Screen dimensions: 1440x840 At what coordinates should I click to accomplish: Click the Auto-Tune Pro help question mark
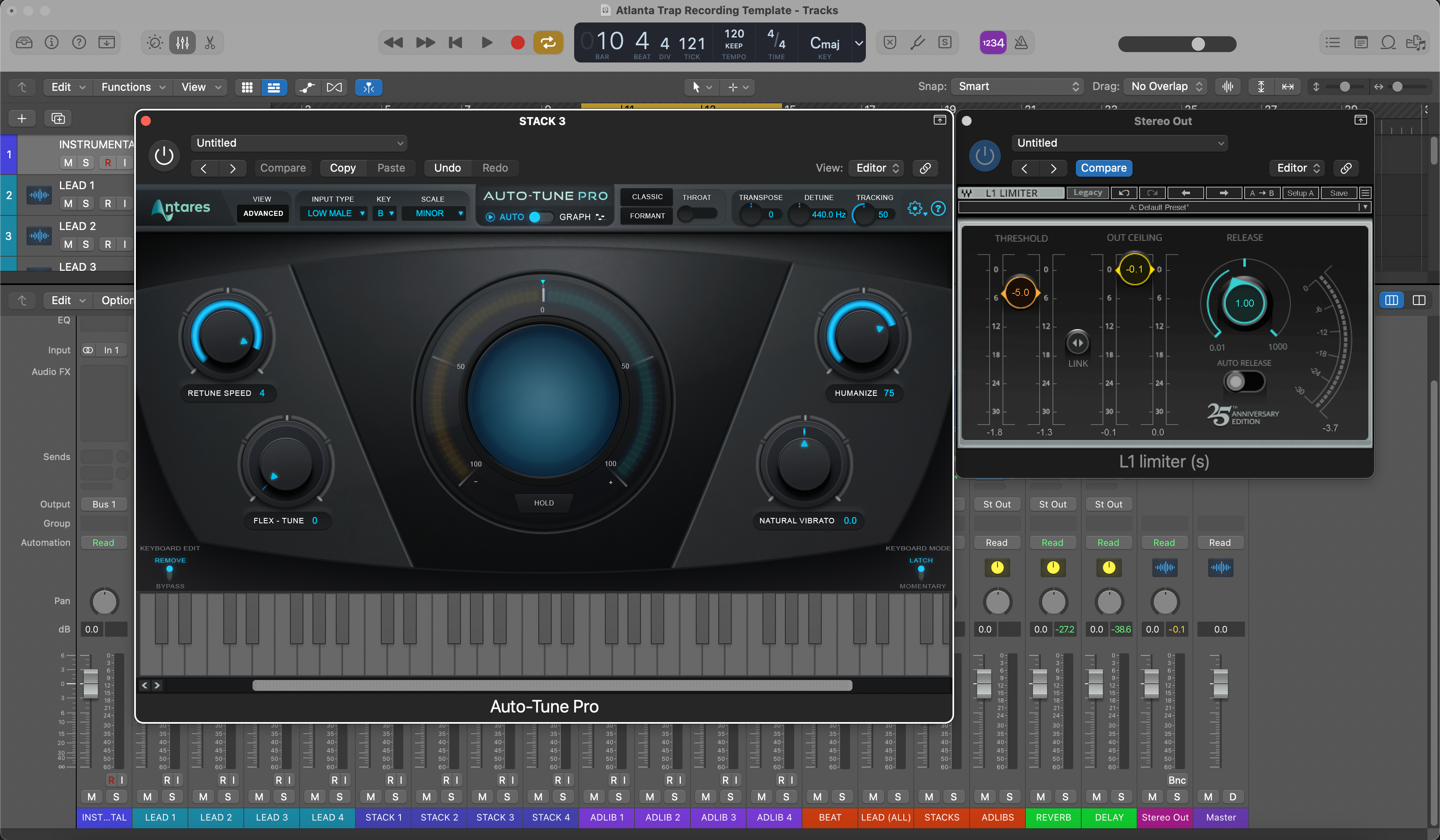click(938, 209)
